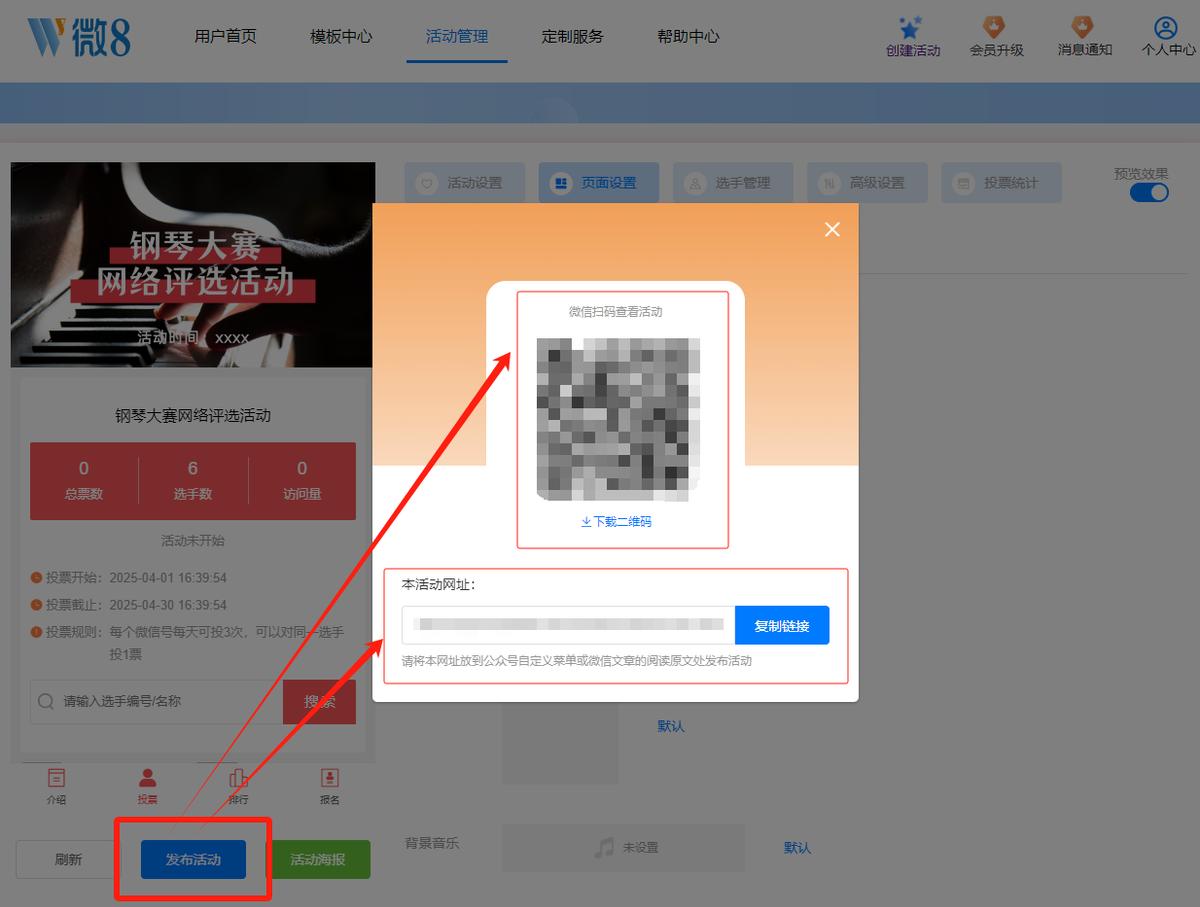Open 模板中心 menu
The height and width of the screenshot is (907, 1200).
point(341,36)
